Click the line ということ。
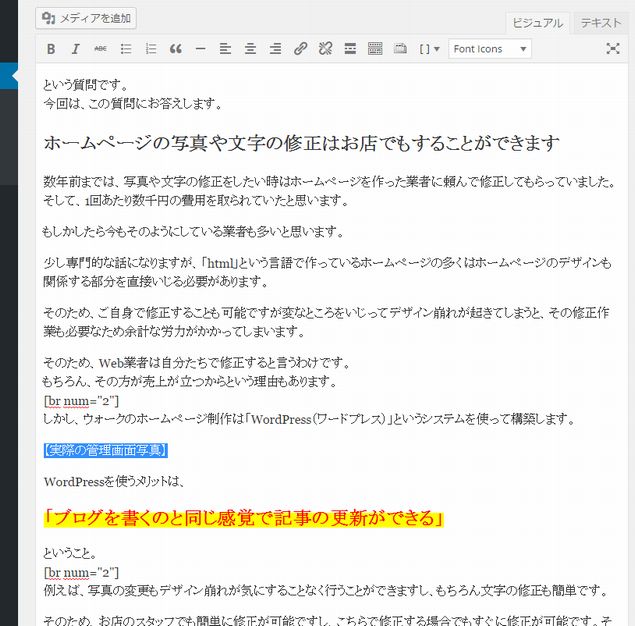Screen dimensions: 635x626 [x=70, y=553]
